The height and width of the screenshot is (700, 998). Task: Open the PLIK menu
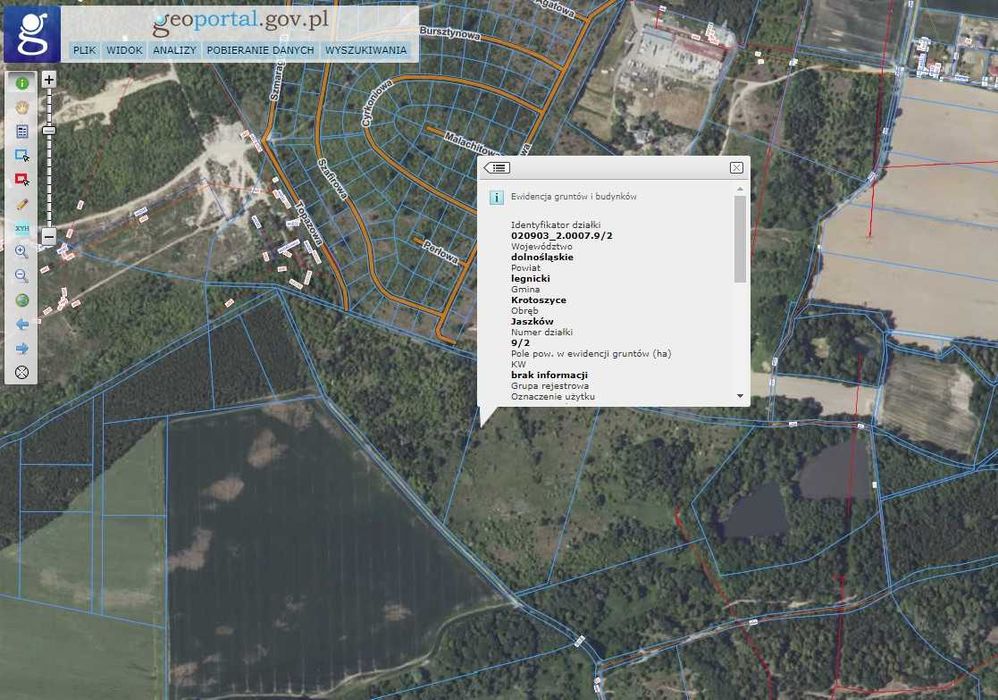tap(85, 50)
